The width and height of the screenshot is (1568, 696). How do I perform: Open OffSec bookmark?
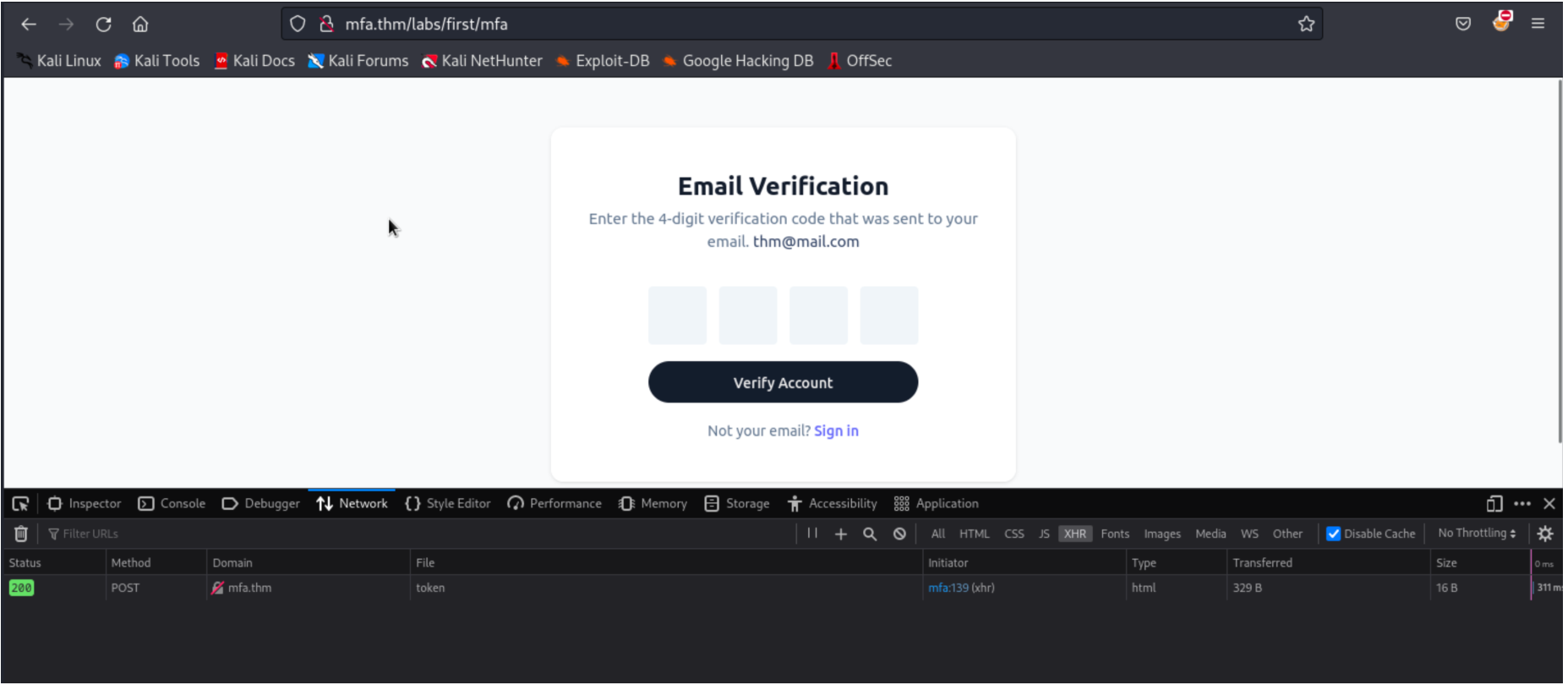[x=860, y=61]
